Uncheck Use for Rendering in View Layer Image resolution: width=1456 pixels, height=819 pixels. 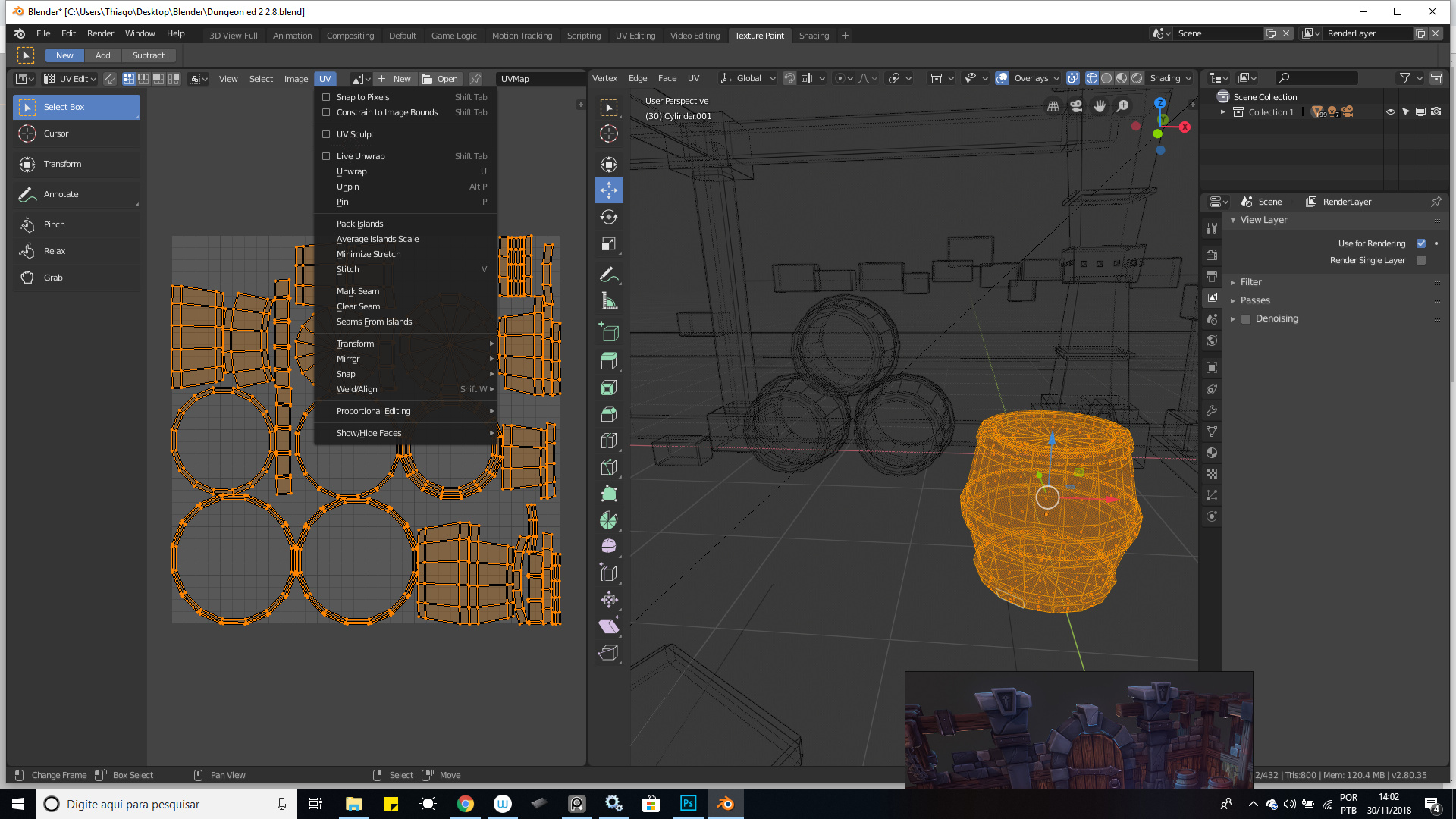(x=1421, y=243)
